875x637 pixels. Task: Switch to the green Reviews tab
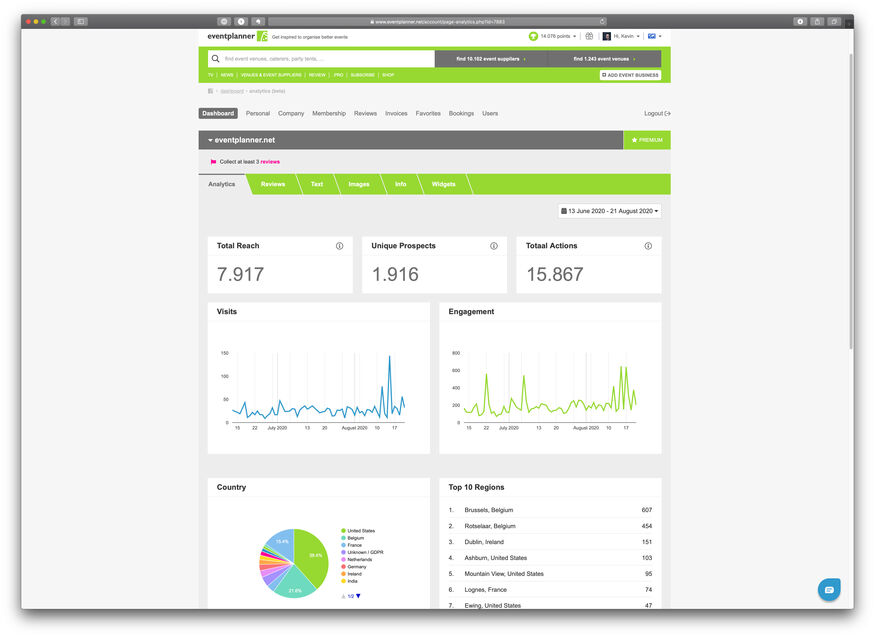273,184
